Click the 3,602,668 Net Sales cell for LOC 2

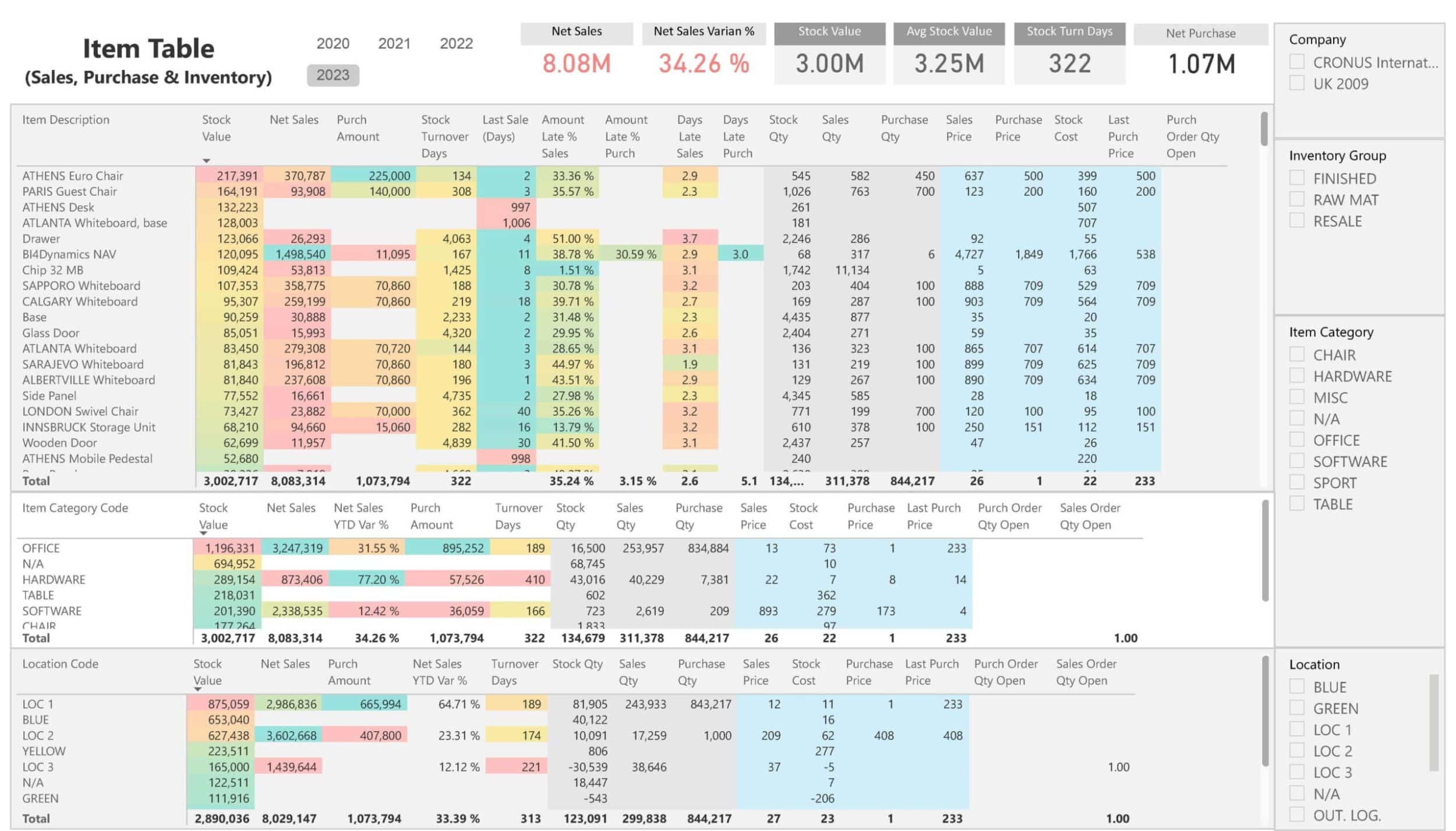click(288, 735)
